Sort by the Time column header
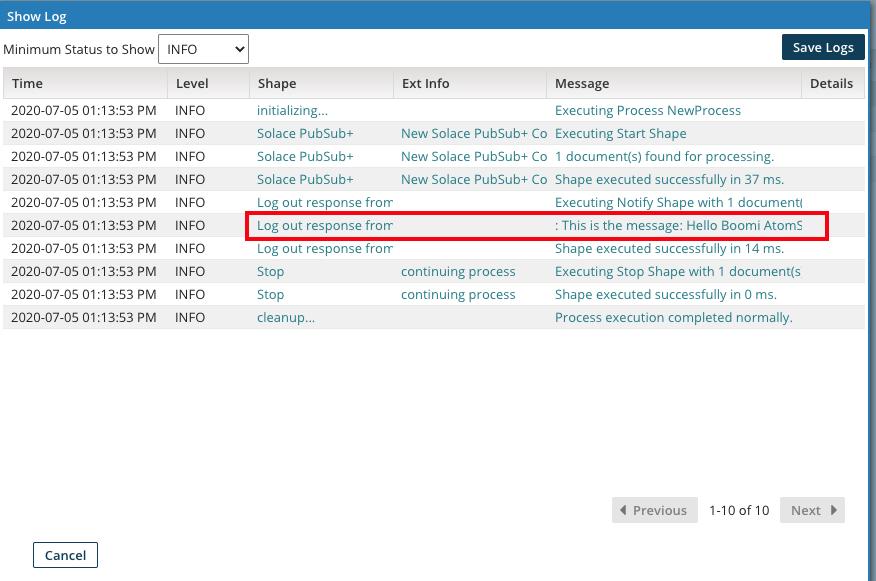 (28, 84)
